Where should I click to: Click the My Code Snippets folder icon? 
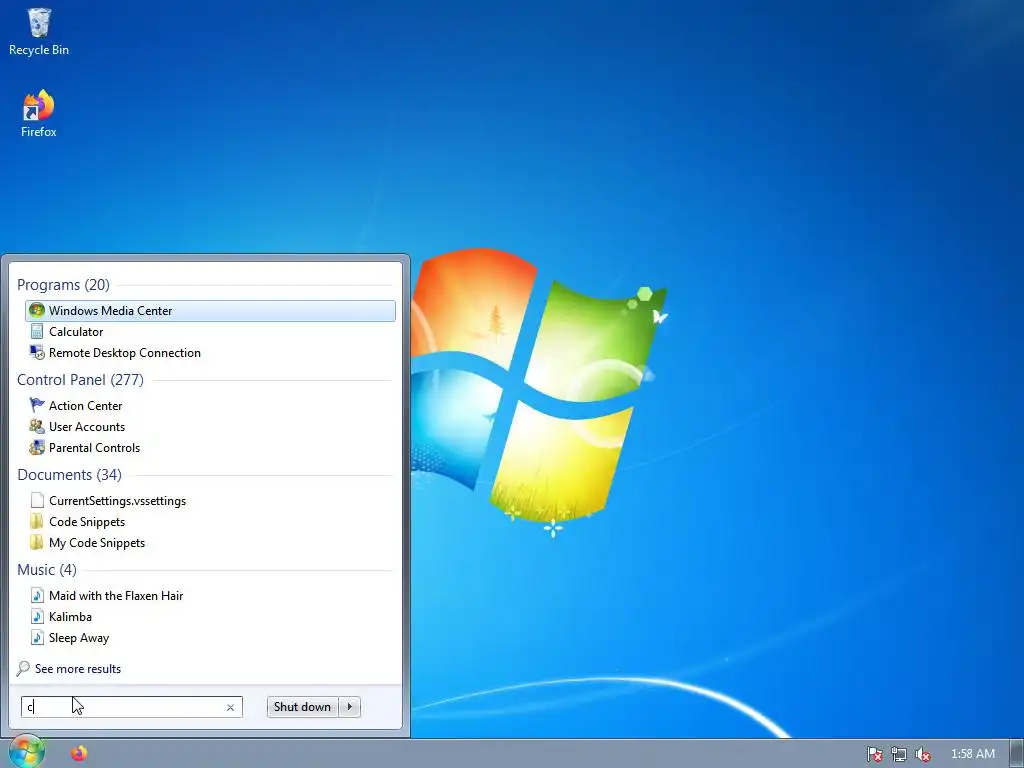[x=37, y=542]
